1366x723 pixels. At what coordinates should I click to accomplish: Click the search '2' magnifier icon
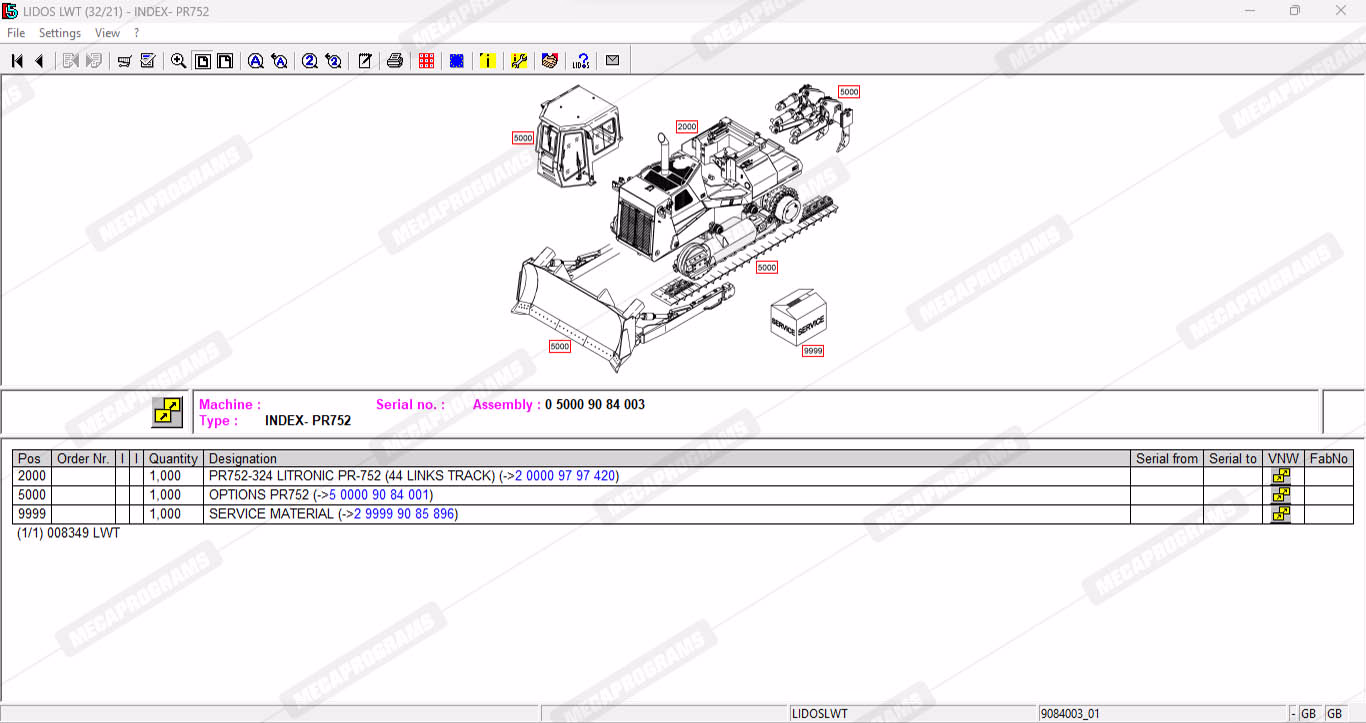coord(310,61)
